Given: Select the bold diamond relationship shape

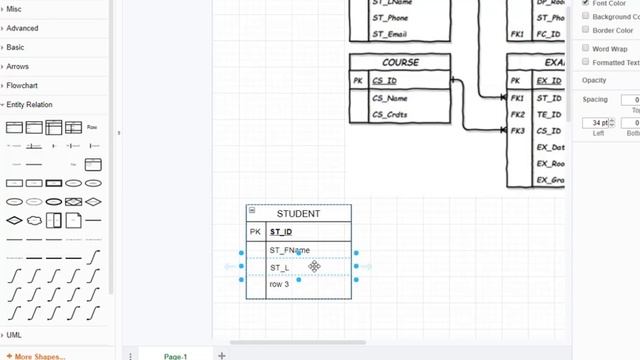Looking at the screenshot, I should tap(14, 220).
